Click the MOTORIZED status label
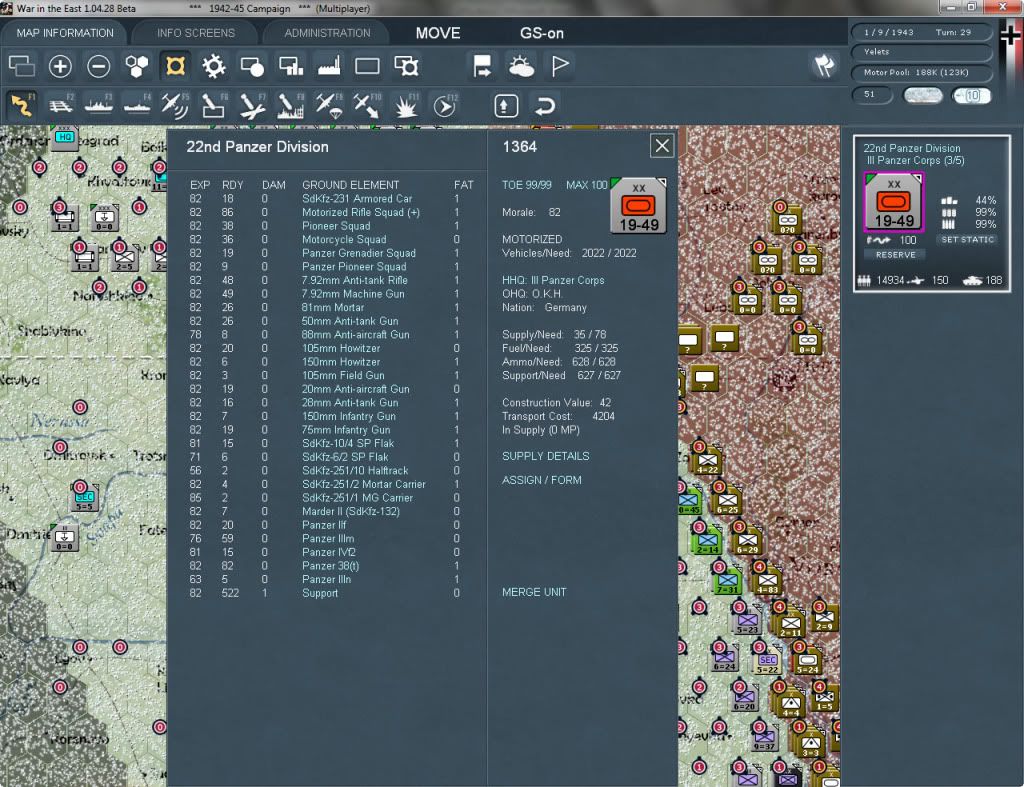The width and height of the screenshot is (1024, 787). (532, 240)
